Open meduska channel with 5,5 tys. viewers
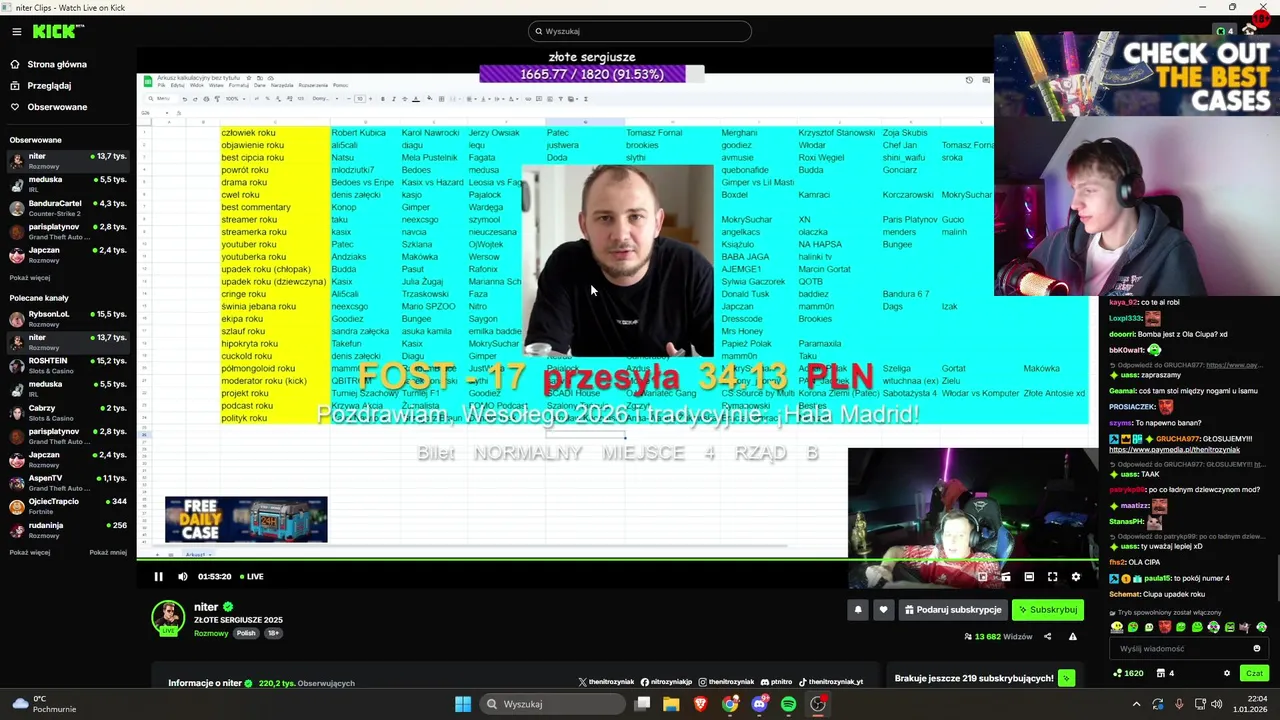1280x720 pixels. click(67, 183)
